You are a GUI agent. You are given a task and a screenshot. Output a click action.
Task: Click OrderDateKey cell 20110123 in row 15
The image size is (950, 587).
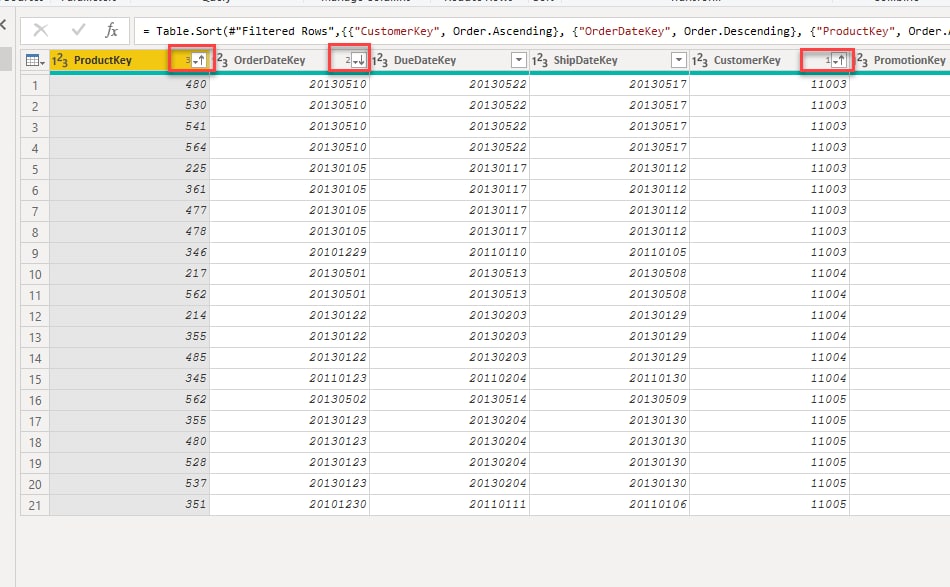[290, 378]
